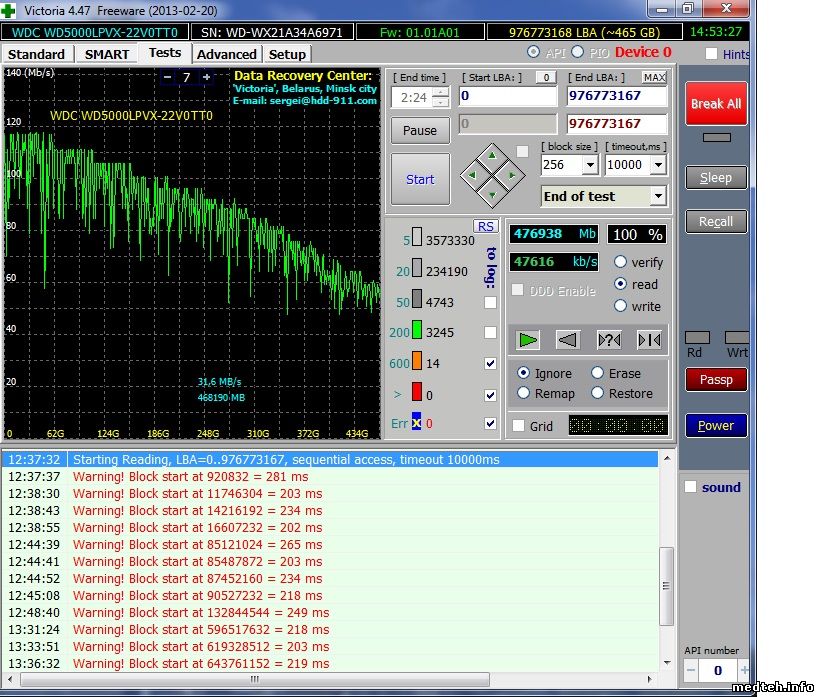The width and height of the screenshot is (819, 697).
Task: Switch to the SMART tab
Action: (x=106, y=54)
